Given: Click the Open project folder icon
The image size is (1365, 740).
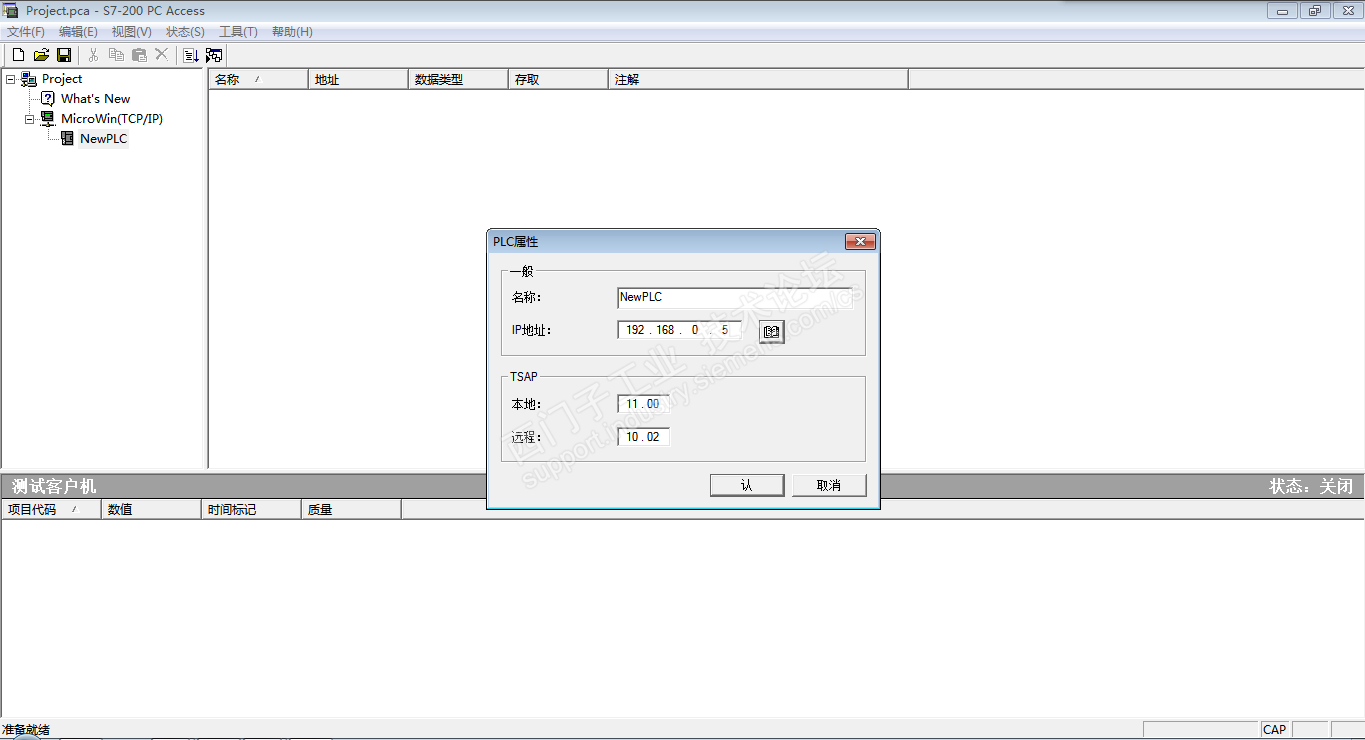Looking at the screenshot, I should (41, 55).
